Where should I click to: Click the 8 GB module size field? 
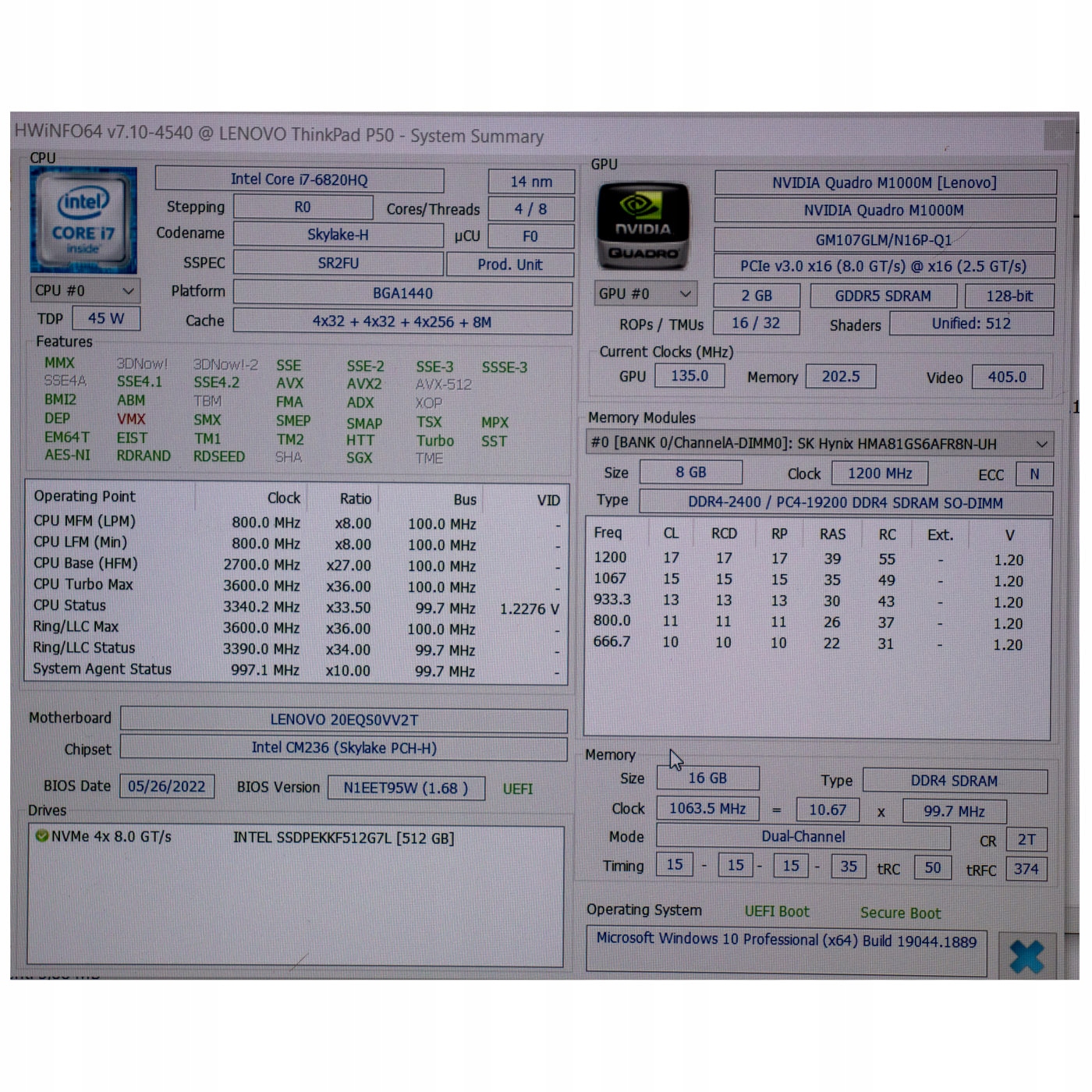click(x=691, y=473)
